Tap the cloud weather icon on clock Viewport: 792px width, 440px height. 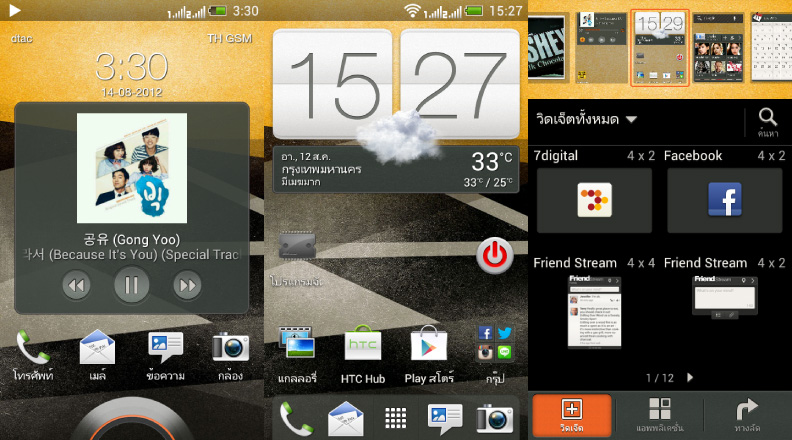coord(398,136)
